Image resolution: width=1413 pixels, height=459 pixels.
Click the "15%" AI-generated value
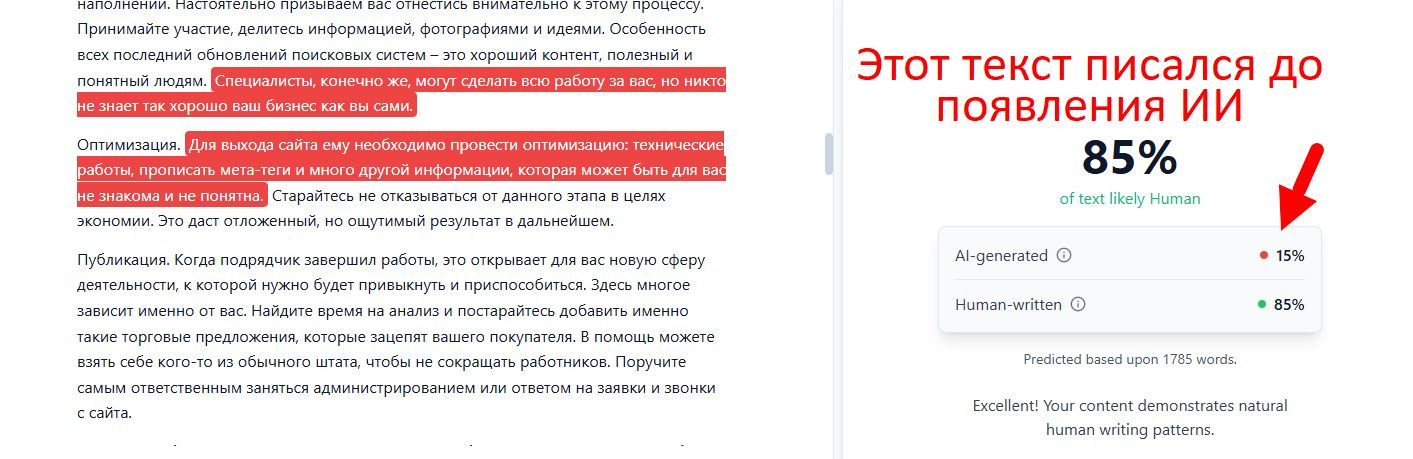point(1289,255)
